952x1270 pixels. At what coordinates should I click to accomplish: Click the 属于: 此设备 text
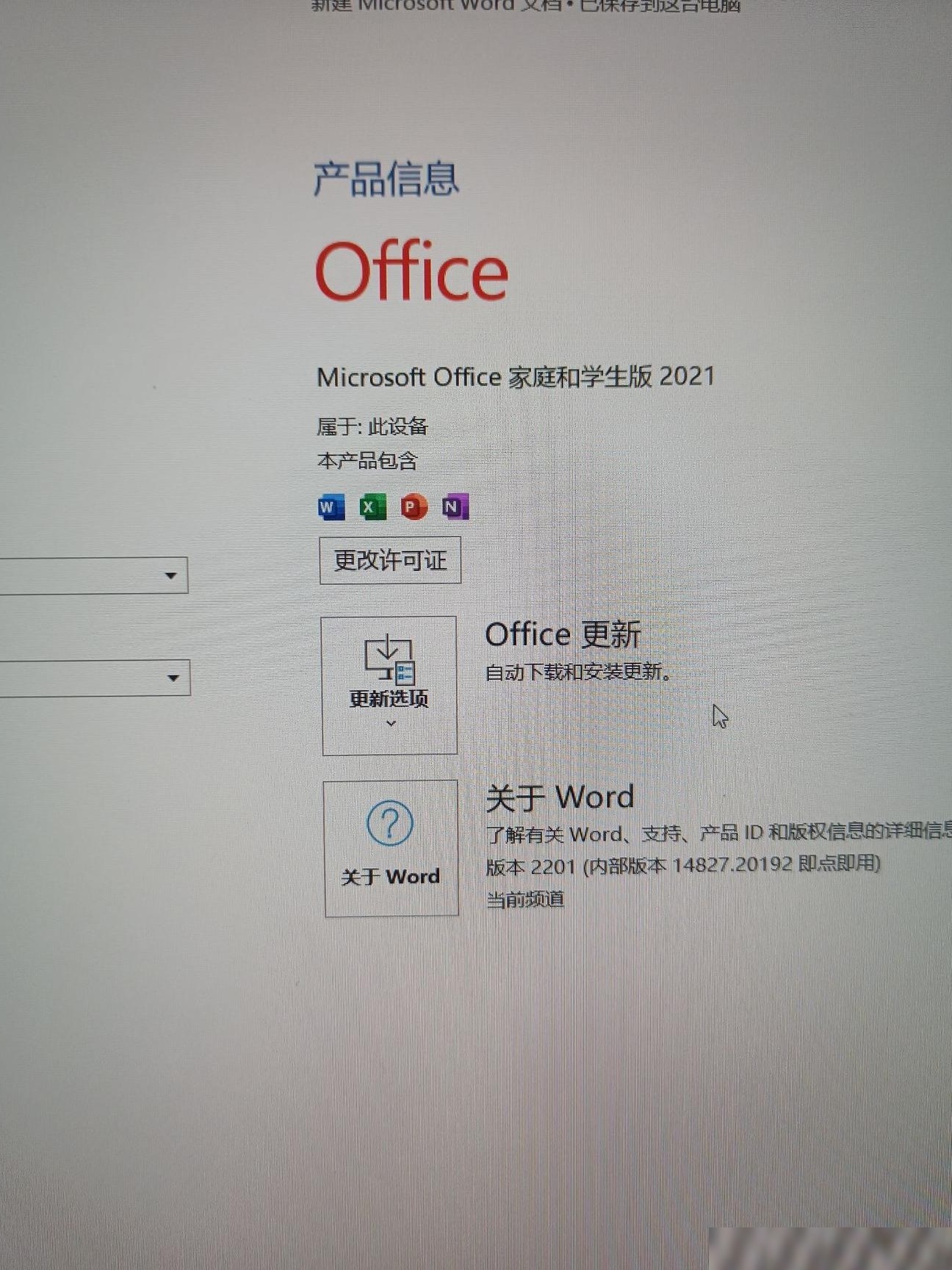(x=372, y=426)
